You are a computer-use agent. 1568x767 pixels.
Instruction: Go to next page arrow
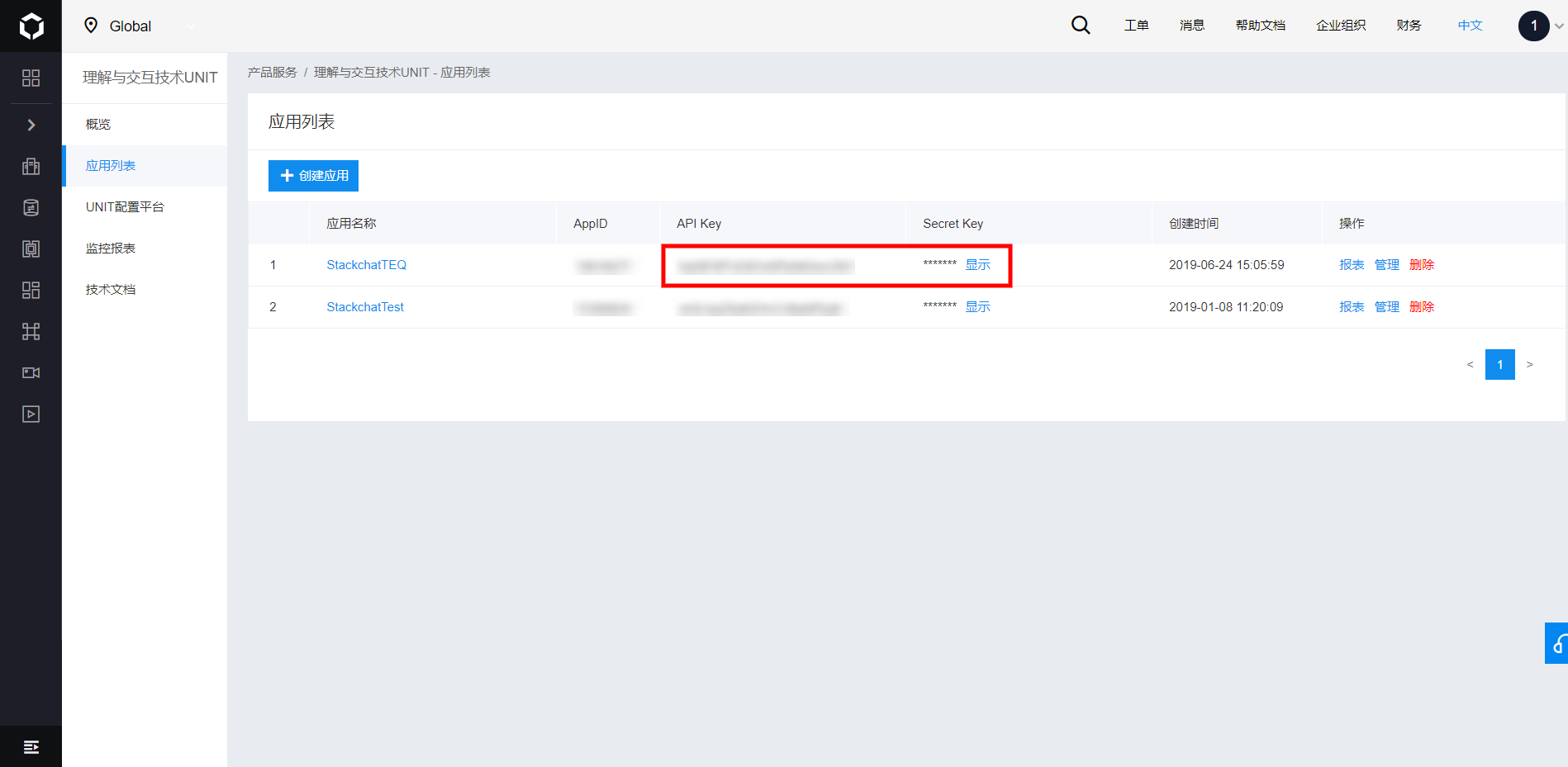(x=1530, y=365)
